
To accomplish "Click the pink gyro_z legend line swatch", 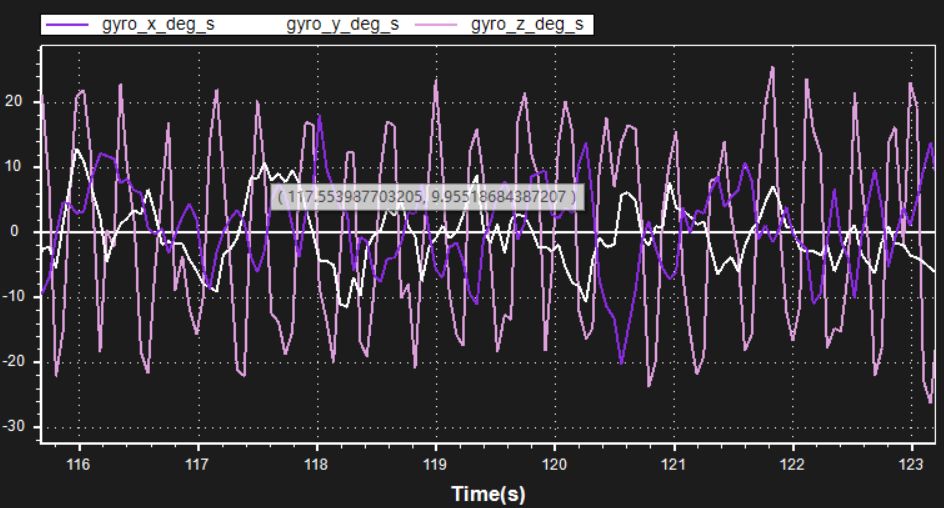I will pyautogui.click(x=436, y=25).
